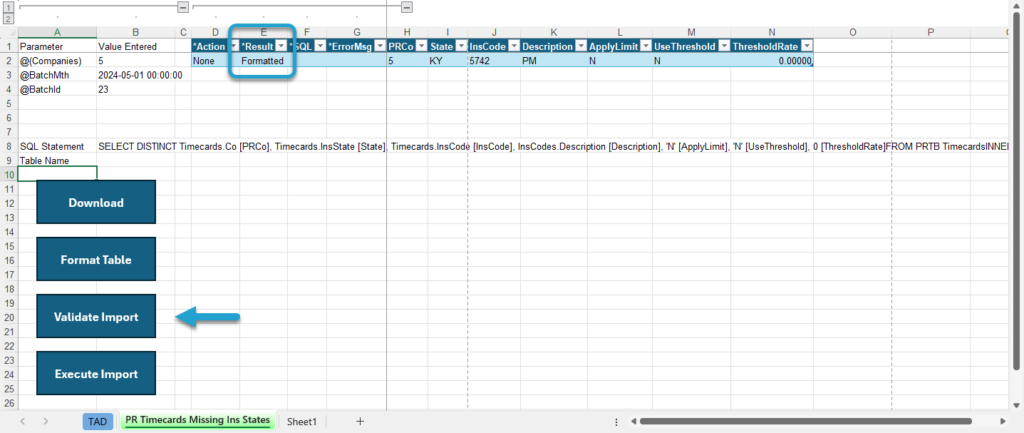Screen dimensions: 1024x433
Task: Click the Download macro button
Action: [x=96, y=202]
